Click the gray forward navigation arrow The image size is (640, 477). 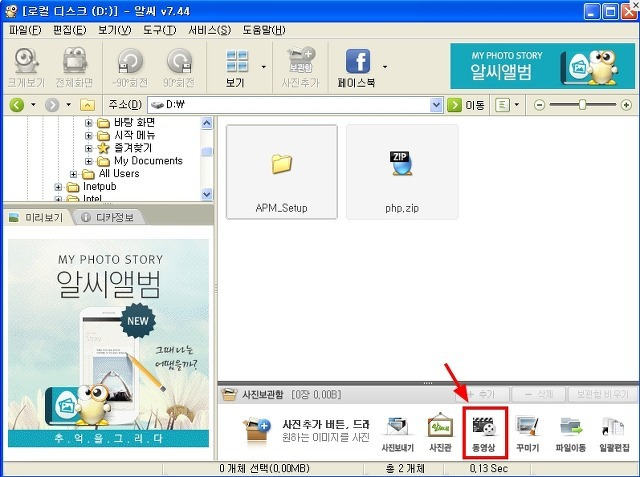click(52, 105)
